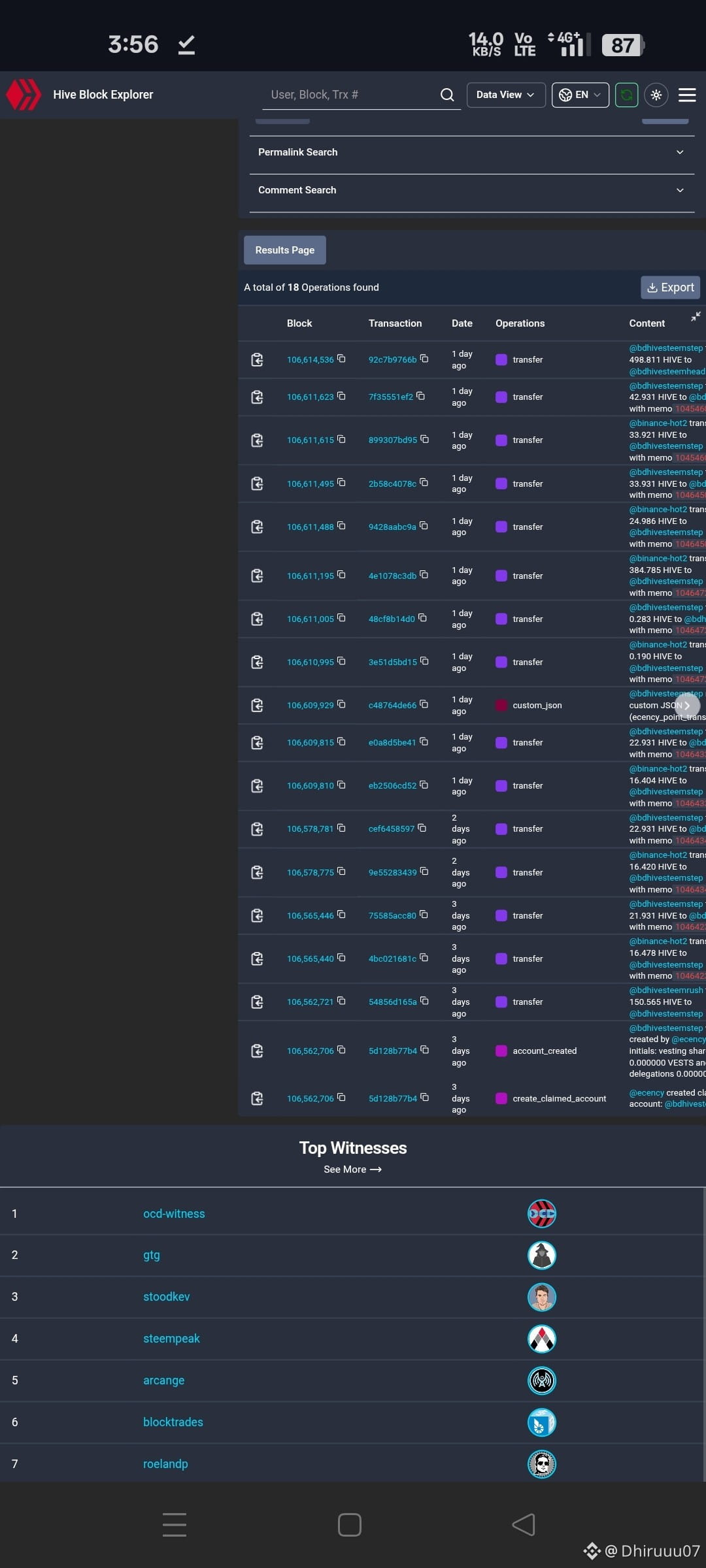The image size is (706, 1568).
Task: Open block 106,611,005 link
Action: click(311, 619)
